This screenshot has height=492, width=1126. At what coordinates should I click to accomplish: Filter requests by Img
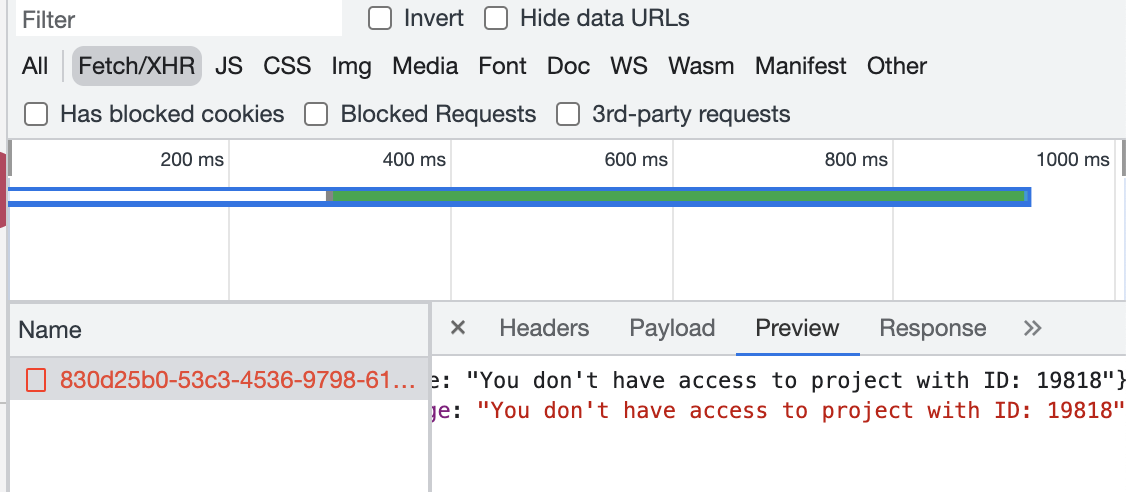click(352, 66)
